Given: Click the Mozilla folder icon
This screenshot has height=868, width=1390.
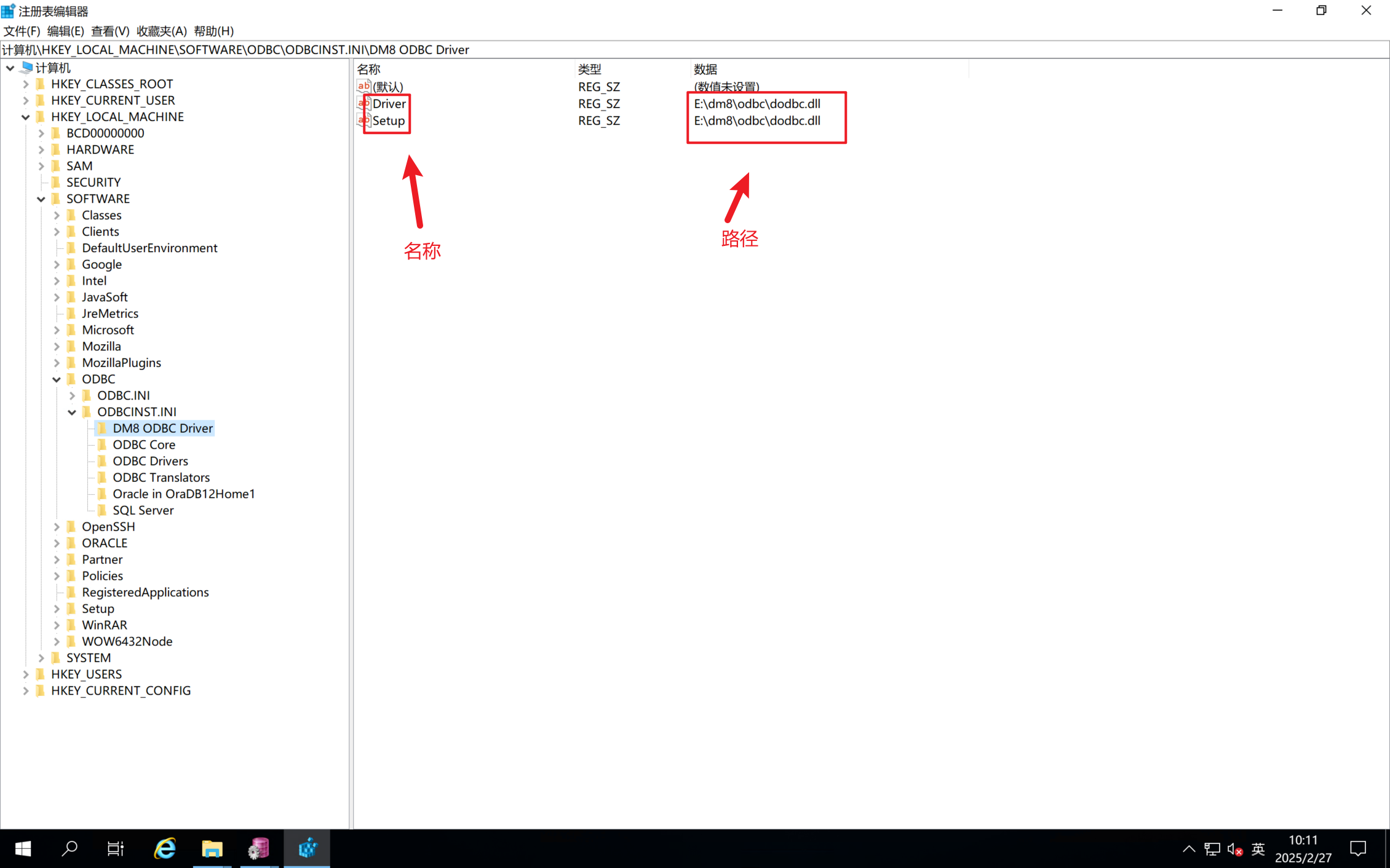Looking at the screenshot, I should [x=71, y=346].
